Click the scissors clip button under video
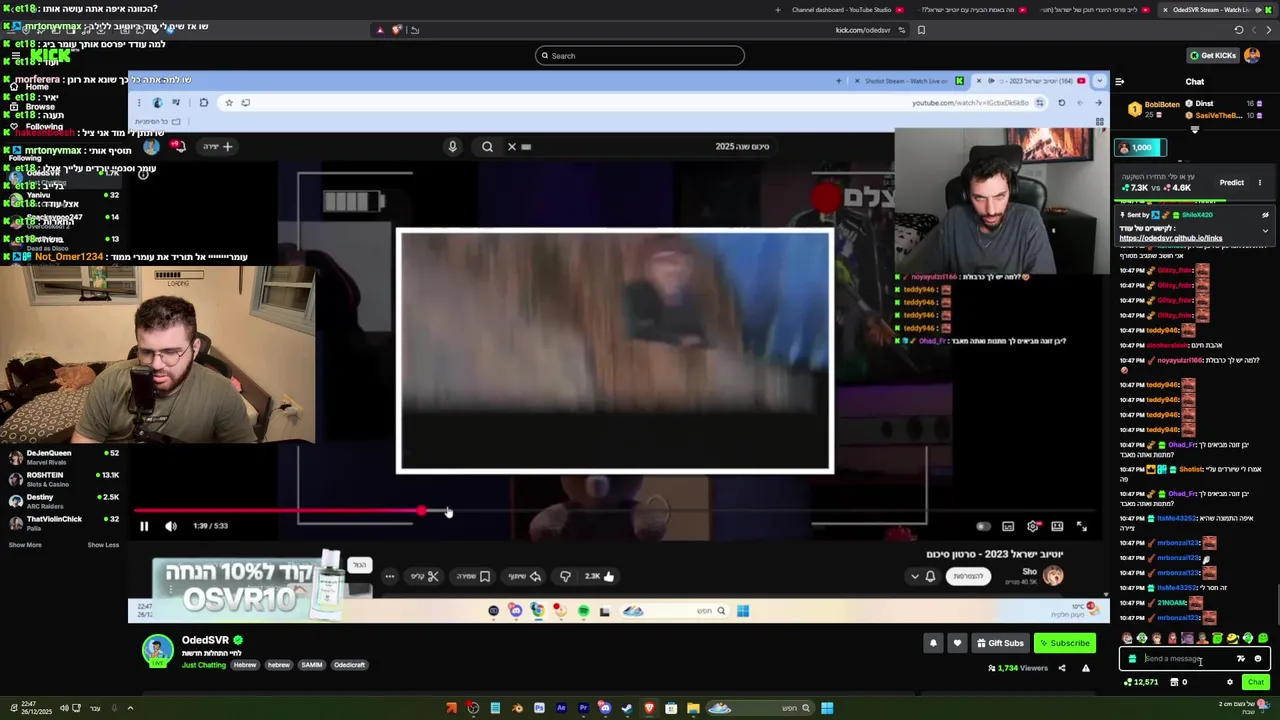The width and height of the screenshot is (1280, 720). pos(425,576)
